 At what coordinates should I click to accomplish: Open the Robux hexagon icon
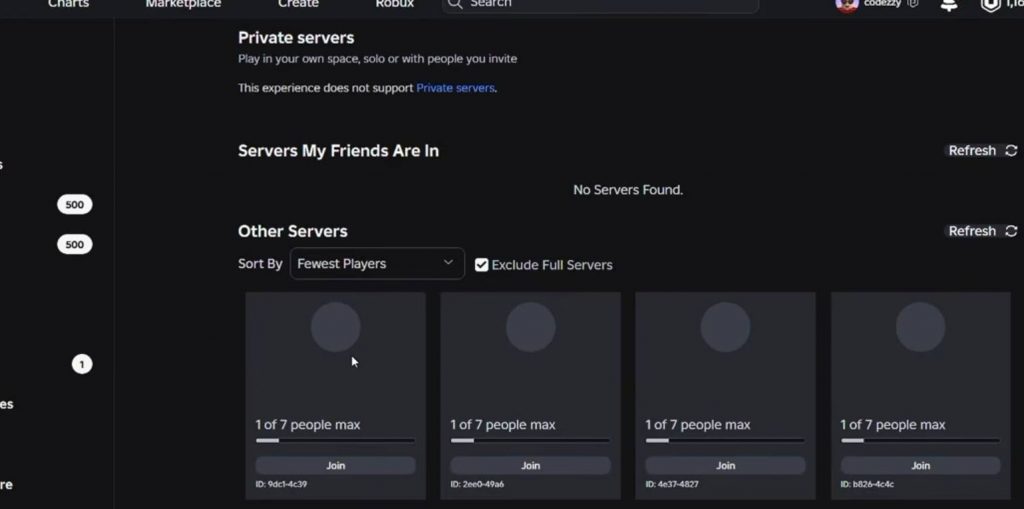[x=991, y=5]
